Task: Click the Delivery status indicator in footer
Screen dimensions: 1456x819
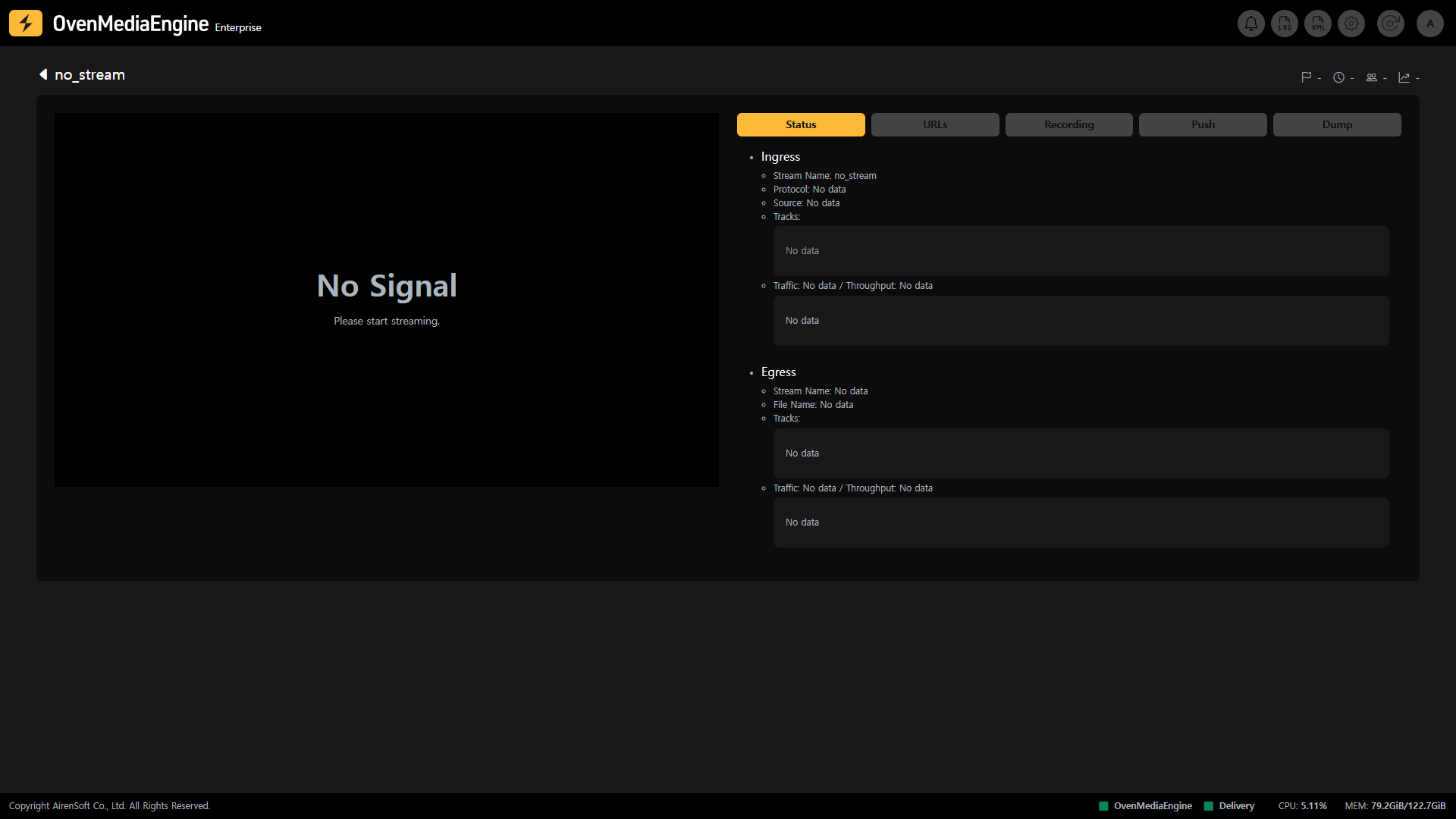Action: [x=1229, y=806]
